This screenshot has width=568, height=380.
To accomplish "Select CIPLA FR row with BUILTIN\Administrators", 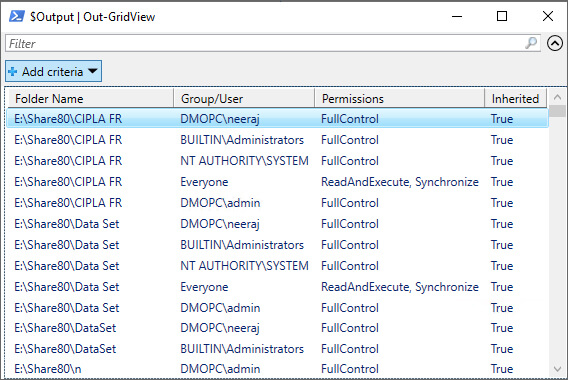I will click(277, 140).
